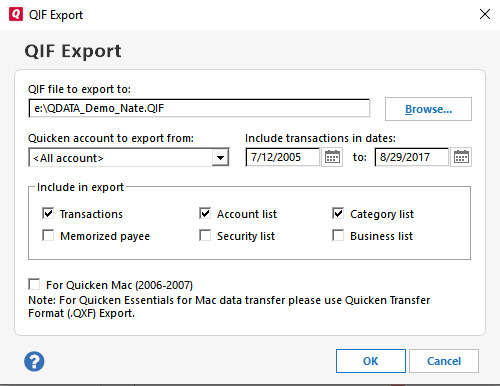Click the Browse... button

(428, 109)
